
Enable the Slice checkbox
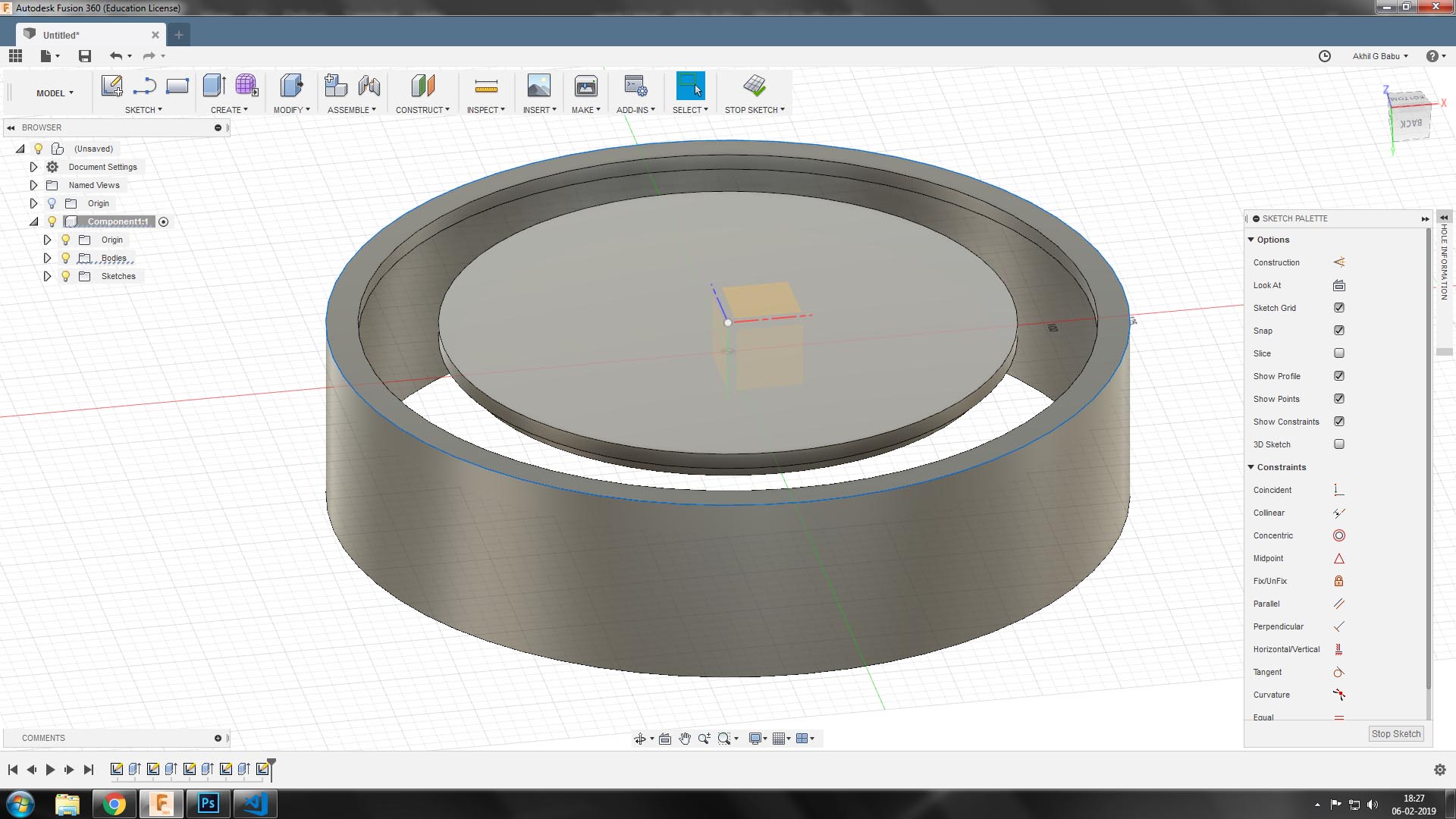point(1338,353)
